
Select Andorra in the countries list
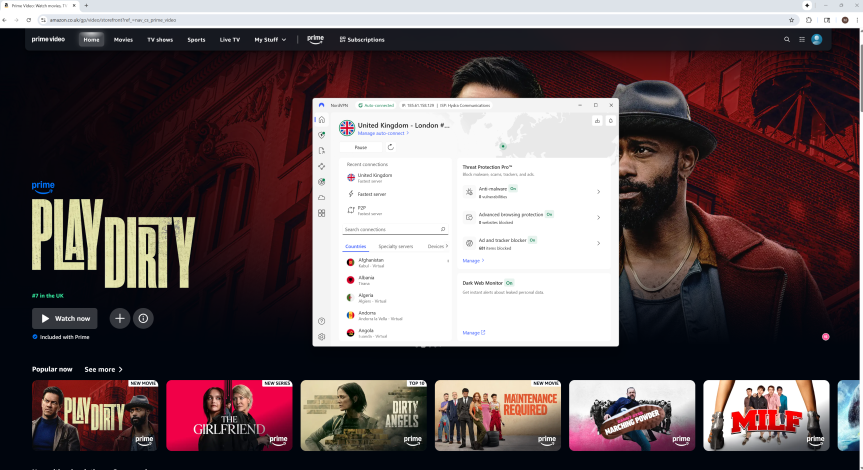[x=394, y=315]
